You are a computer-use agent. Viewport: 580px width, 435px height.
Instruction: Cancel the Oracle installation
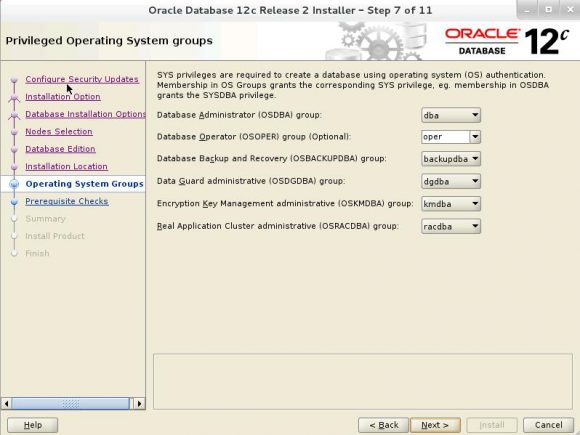[549, 425]
